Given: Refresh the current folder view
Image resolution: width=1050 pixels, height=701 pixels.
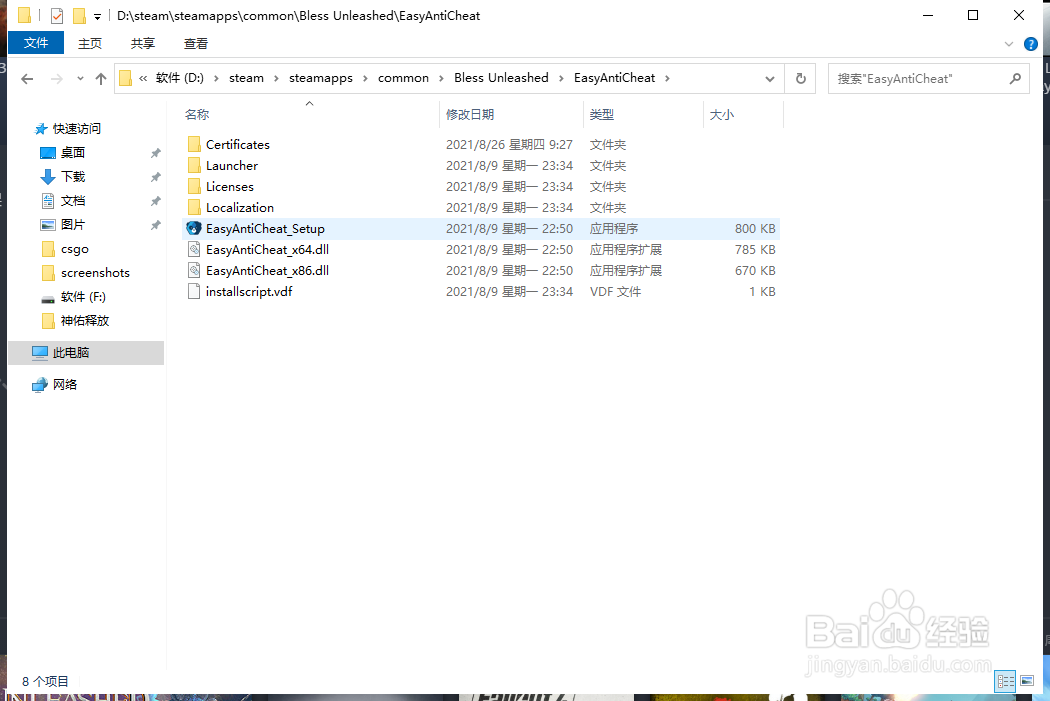Looking at the screenshot, I should pos(801,78).
